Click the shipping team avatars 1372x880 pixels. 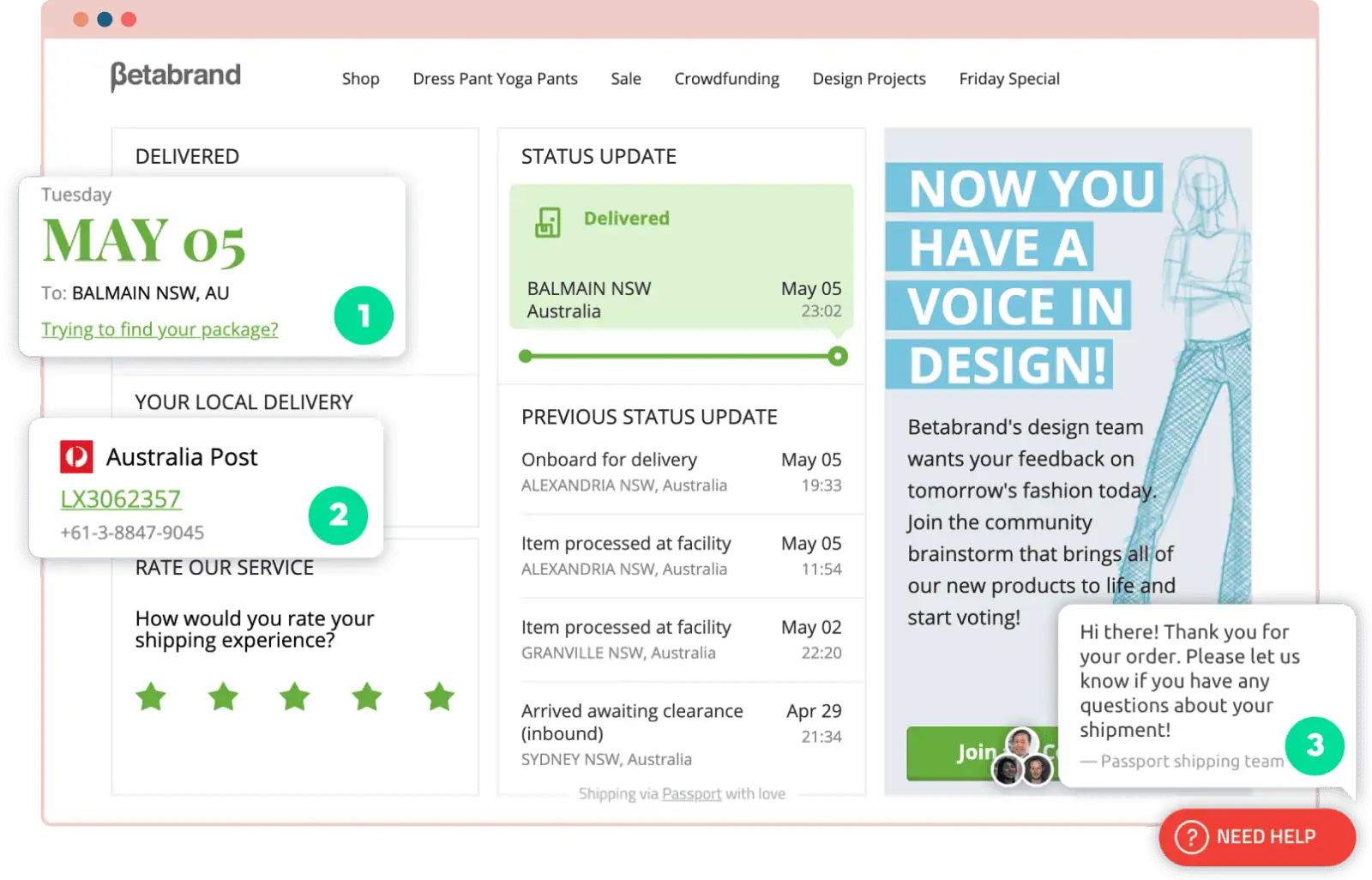coord(1022,756)
